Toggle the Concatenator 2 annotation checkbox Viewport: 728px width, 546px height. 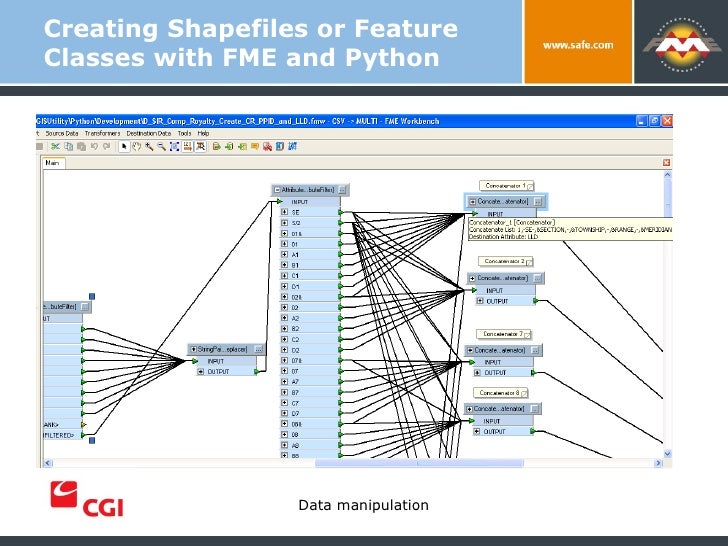[x=529, y=262]
